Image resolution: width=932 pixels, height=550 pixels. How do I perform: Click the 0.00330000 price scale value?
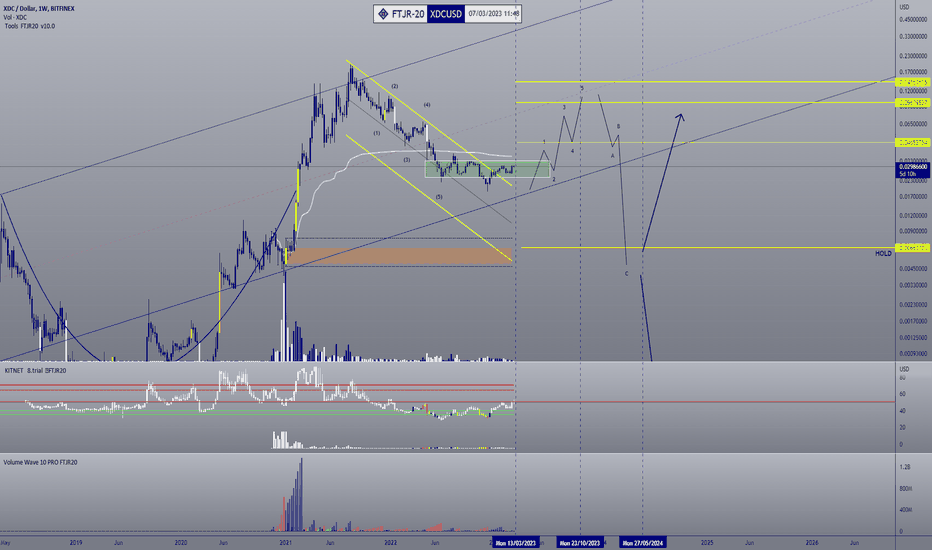pos(913,285)
